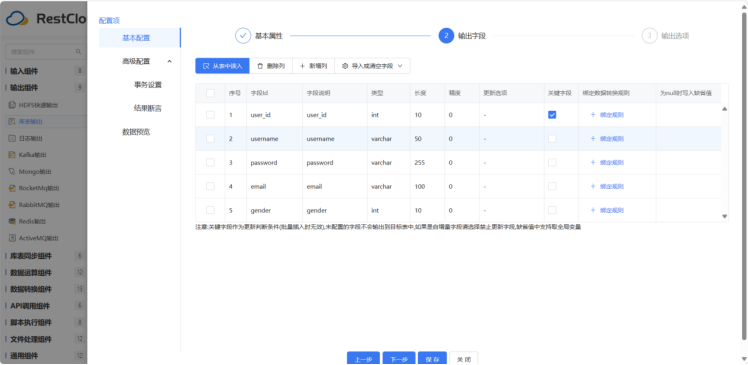Click the RabbitMQ输出 component icon
The image size is (748, 365).
13,205
